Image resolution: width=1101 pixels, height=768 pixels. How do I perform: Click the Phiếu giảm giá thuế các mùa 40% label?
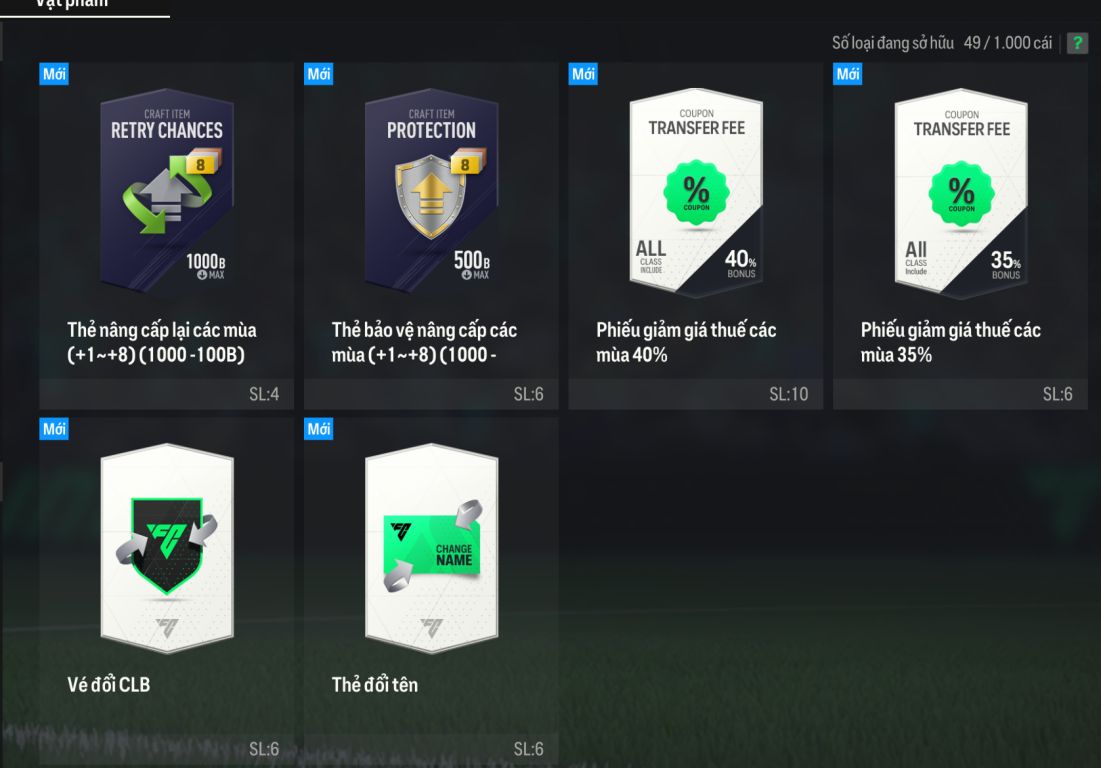686,342
